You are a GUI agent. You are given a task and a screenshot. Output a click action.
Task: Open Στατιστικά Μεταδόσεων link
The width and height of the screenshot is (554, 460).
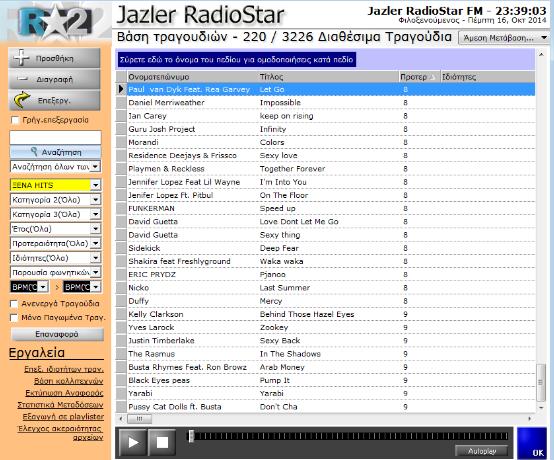pos(60,405)
